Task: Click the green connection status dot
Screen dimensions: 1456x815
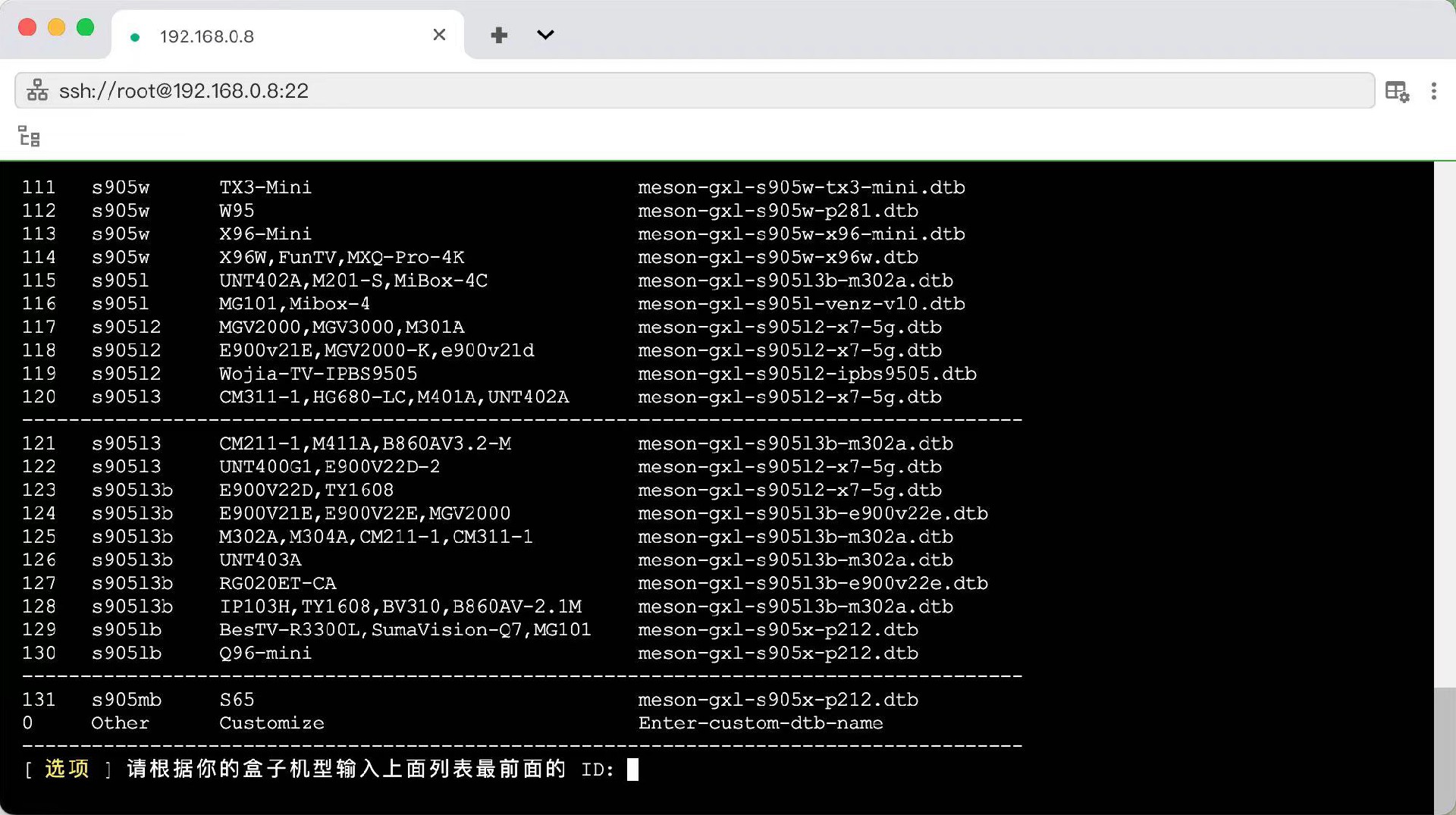Action: pyautogui.click(x=135, y=37)
